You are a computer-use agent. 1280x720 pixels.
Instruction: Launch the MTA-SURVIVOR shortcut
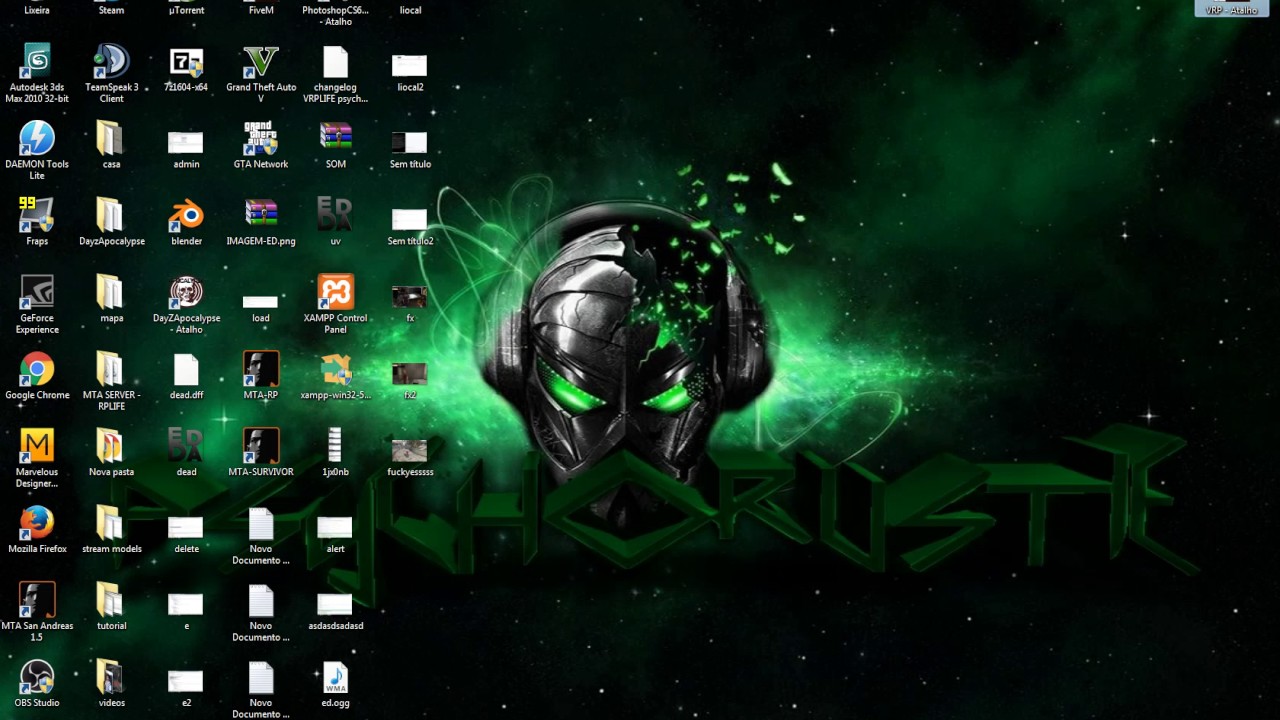pos(261,447)
